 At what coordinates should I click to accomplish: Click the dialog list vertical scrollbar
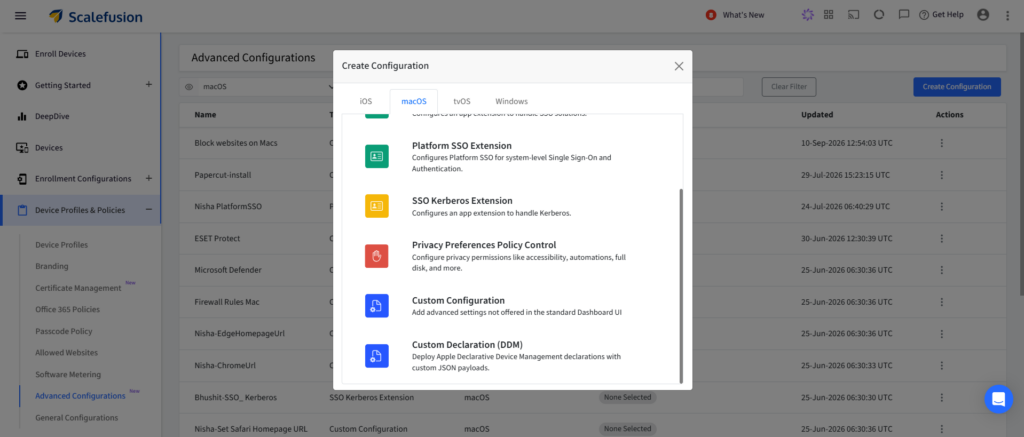(681, 286)
